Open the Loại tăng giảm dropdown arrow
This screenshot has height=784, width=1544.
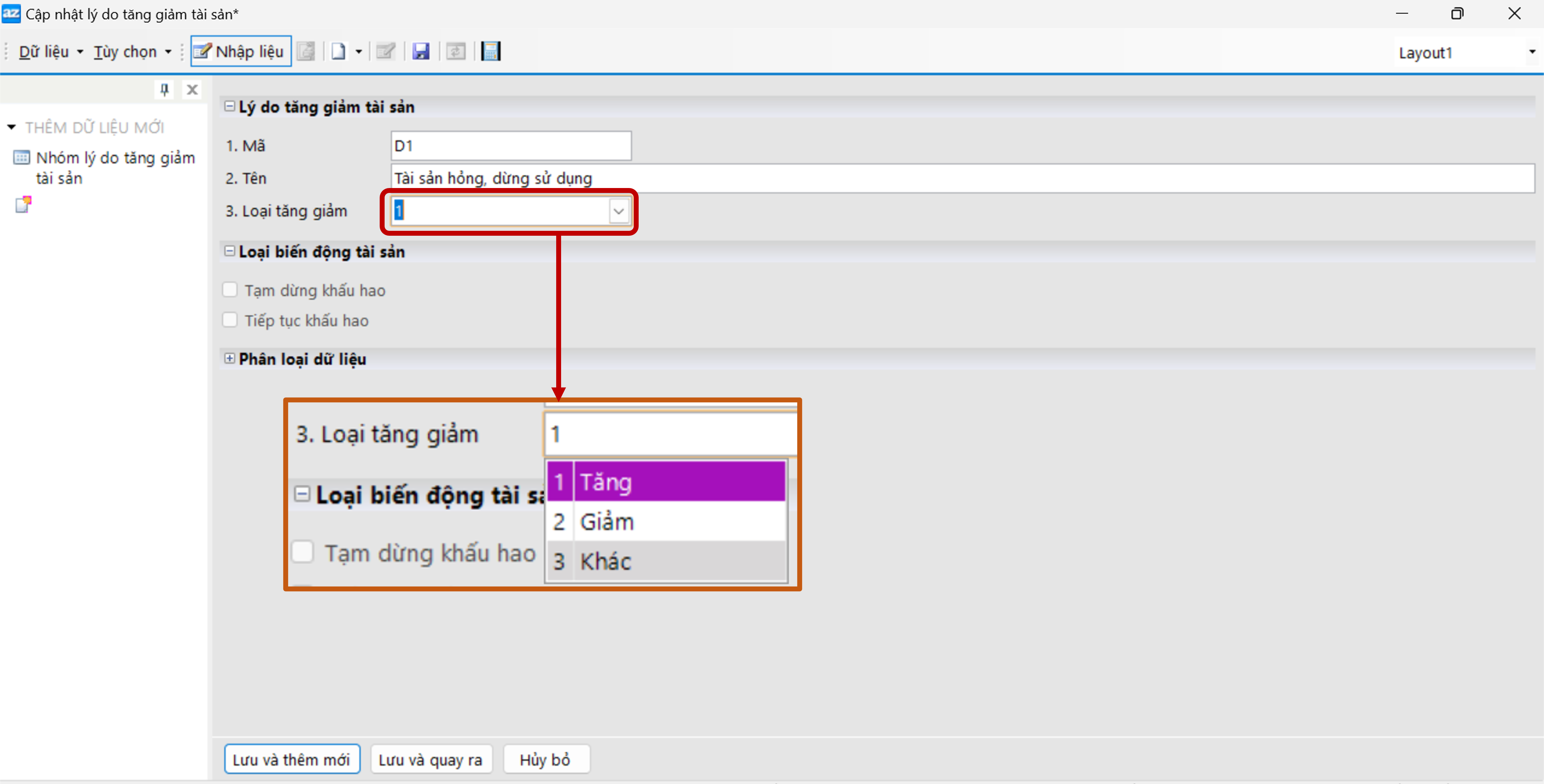point(619,211)
